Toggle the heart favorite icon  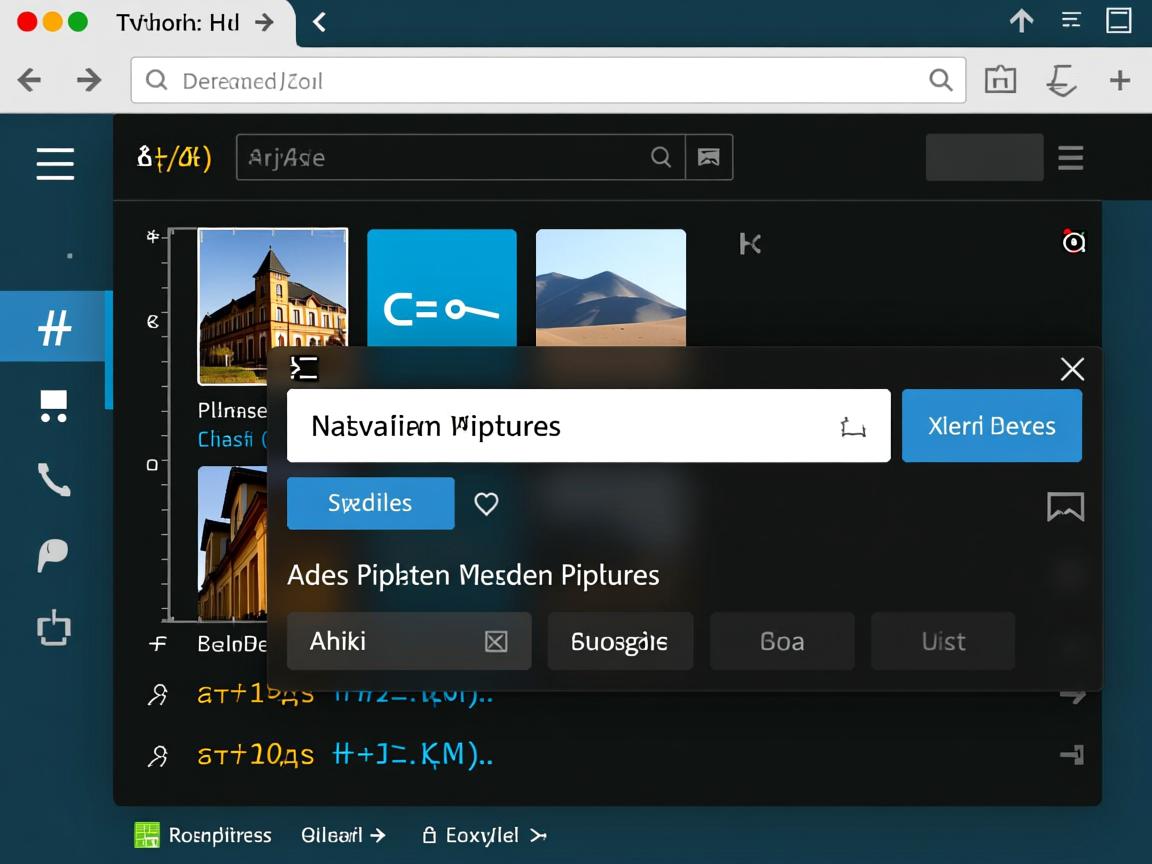coord(486,504)
